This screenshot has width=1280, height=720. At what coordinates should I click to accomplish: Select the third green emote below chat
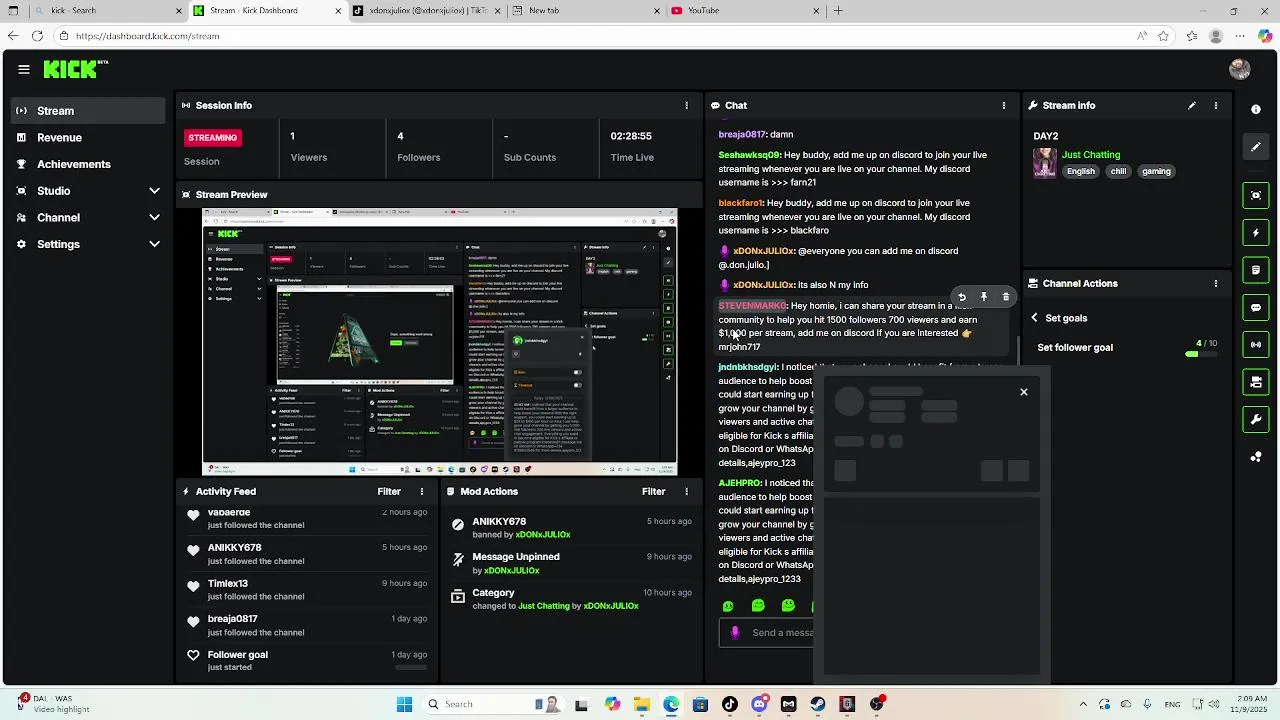point(788,606)
